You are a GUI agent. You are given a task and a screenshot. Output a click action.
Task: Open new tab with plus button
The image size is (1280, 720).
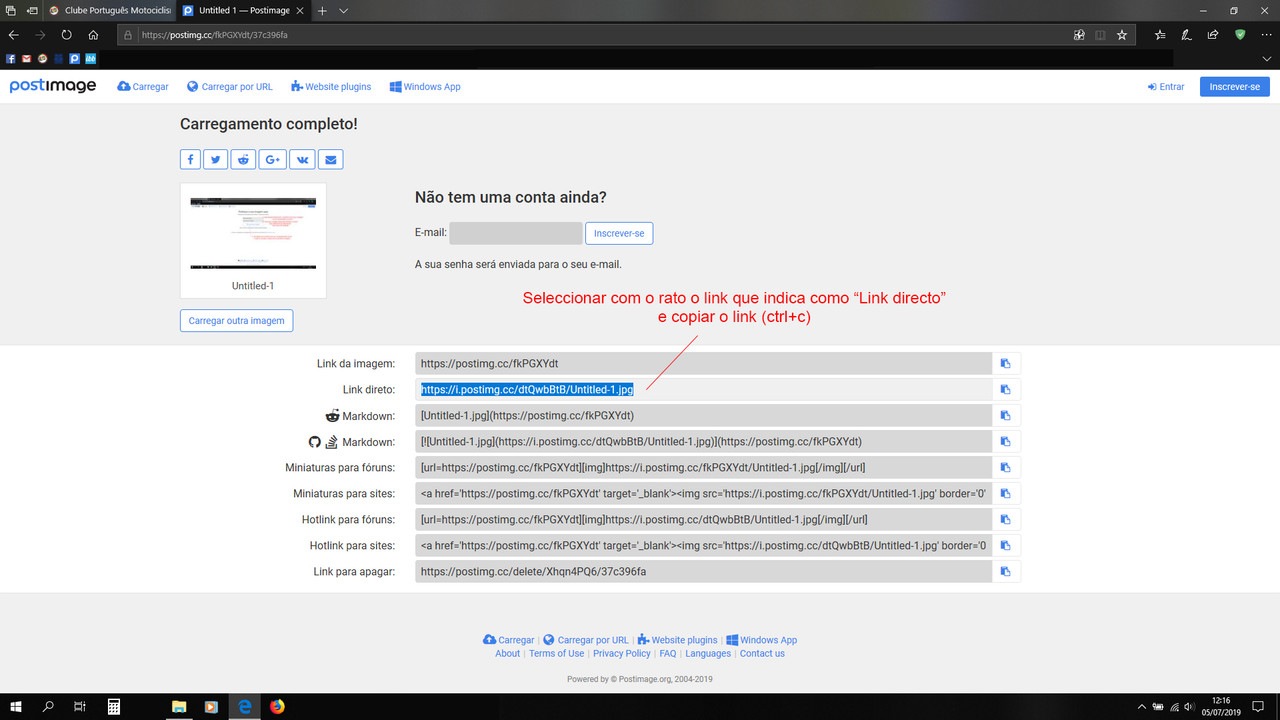322,10
